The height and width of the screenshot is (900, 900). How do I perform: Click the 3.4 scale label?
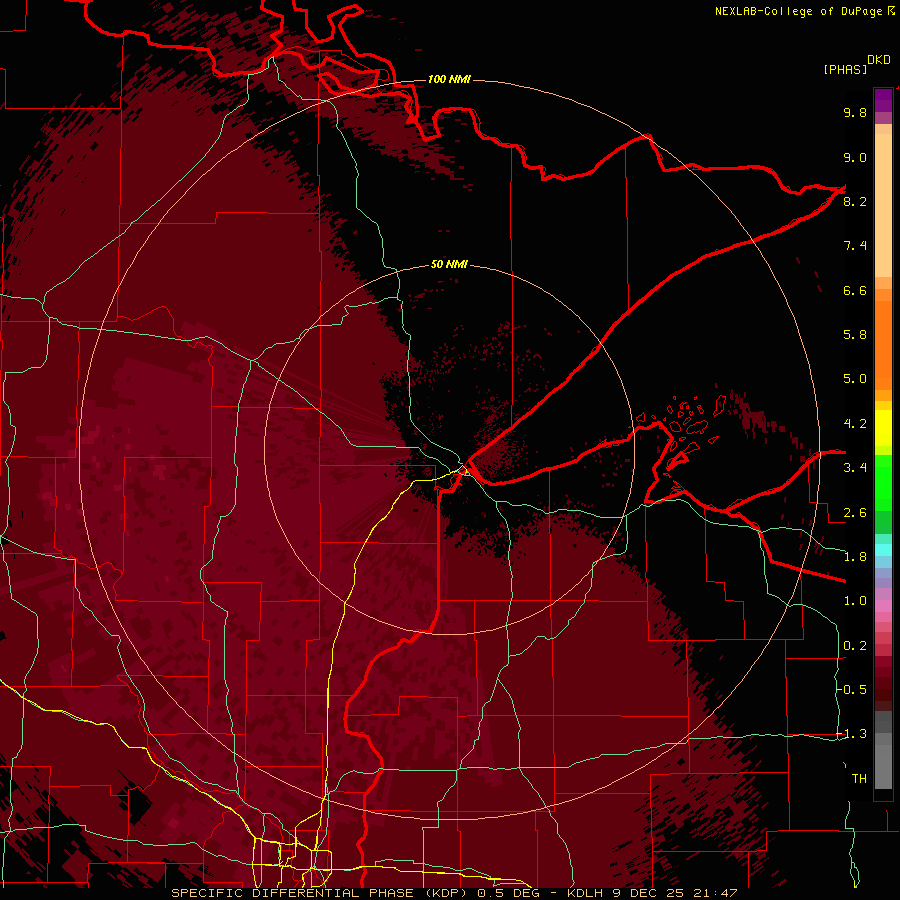pyautogui.click(x=855, y=468)
